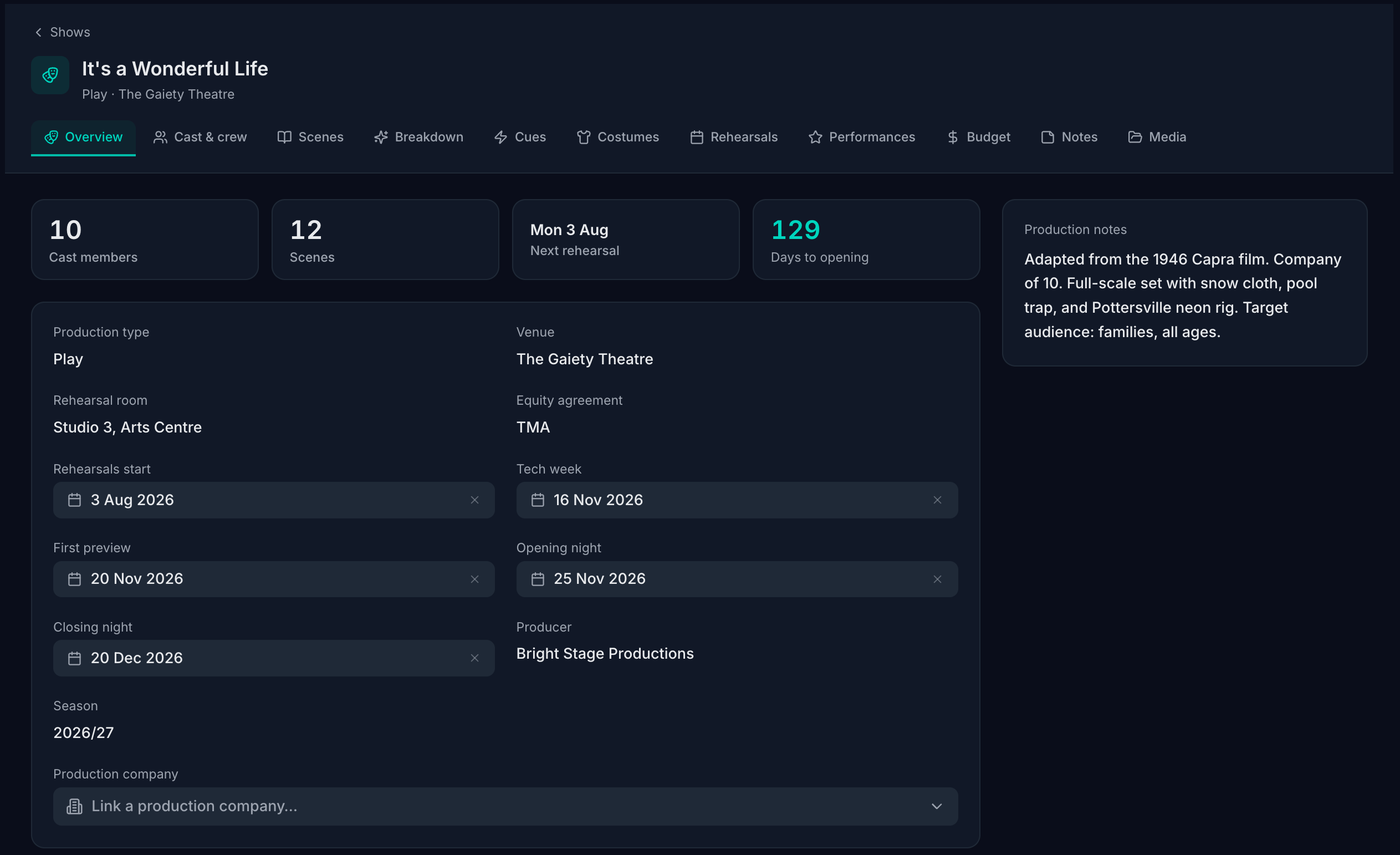The image size is (1400, 855).
Task: Clear the Opening night date
Action: (938, 579)
